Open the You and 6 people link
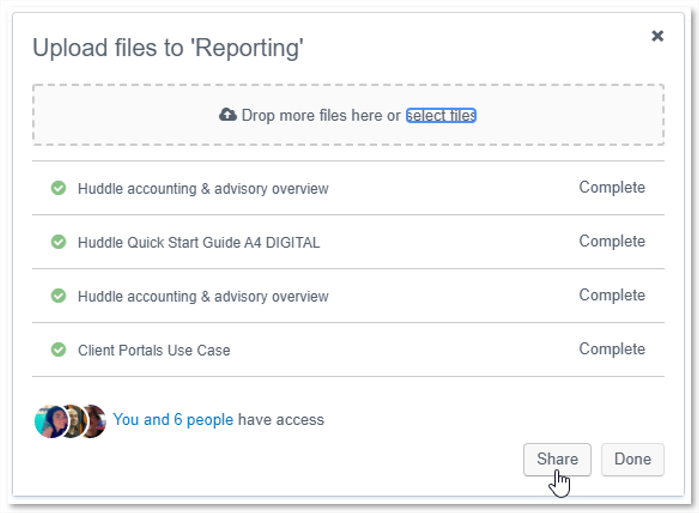The width and height of the screenshot is (699, 513). [x=173, y=420]
